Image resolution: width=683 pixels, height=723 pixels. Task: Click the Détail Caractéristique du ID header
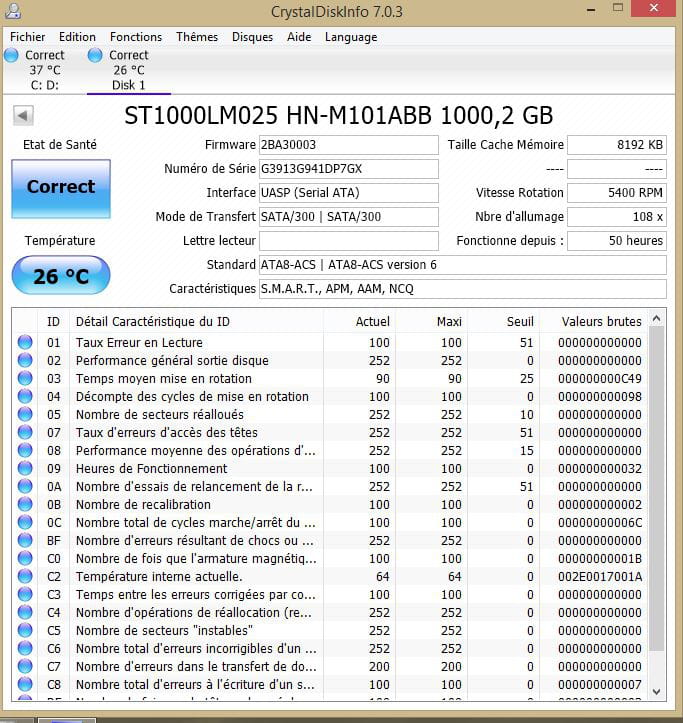(196, 321)
